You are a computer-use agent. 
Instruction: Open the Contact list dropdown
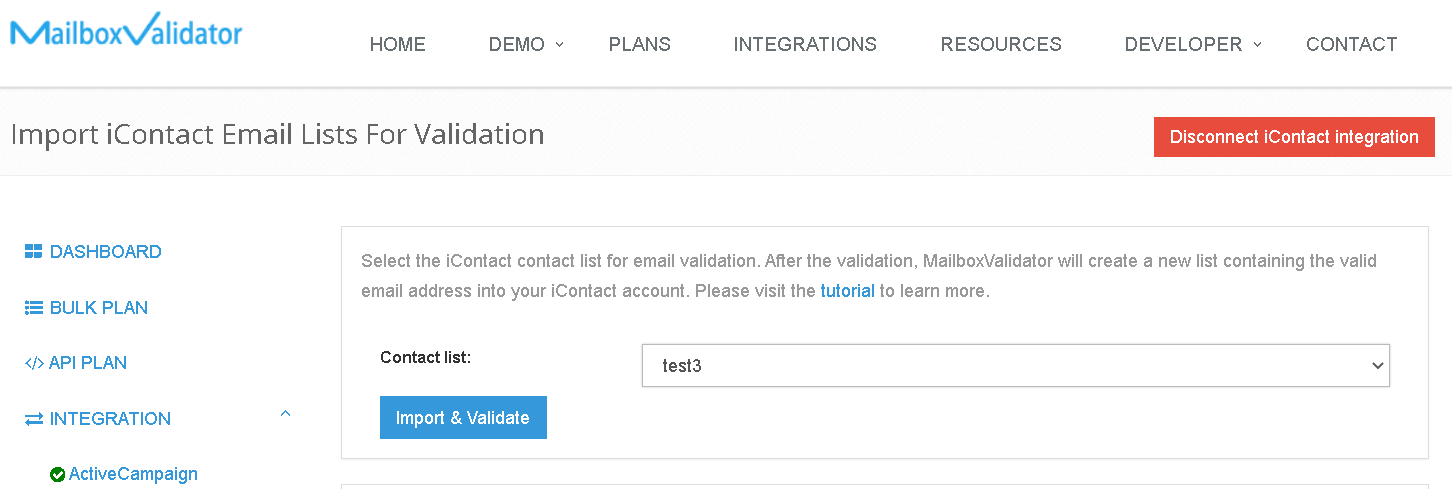[1016, 366]
